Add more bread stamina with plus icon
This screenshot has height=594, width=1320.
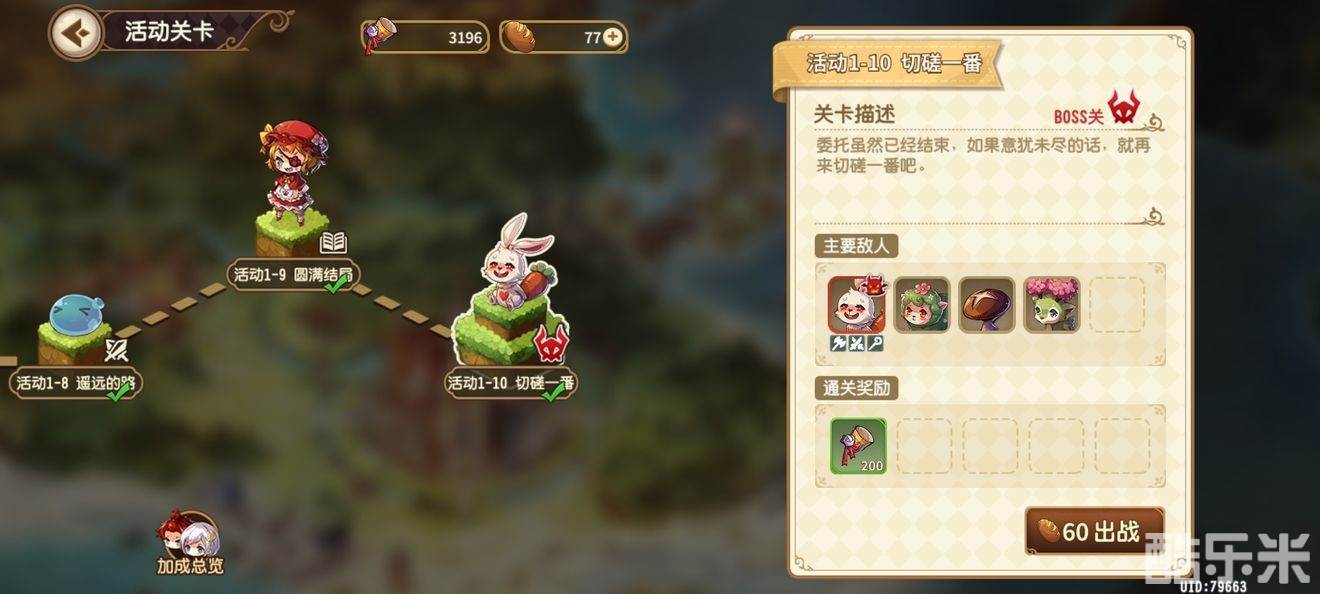tap(613, 38)
